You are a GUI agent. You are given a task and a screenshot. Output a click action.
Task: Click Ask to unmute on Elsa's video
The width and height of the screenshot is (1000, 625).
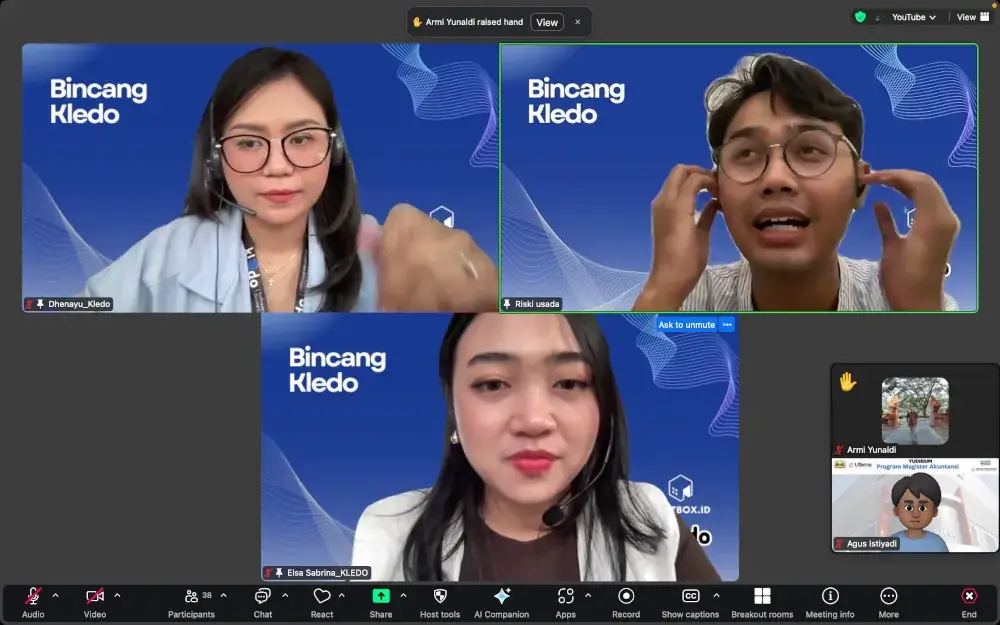click(x=686, y=325)
